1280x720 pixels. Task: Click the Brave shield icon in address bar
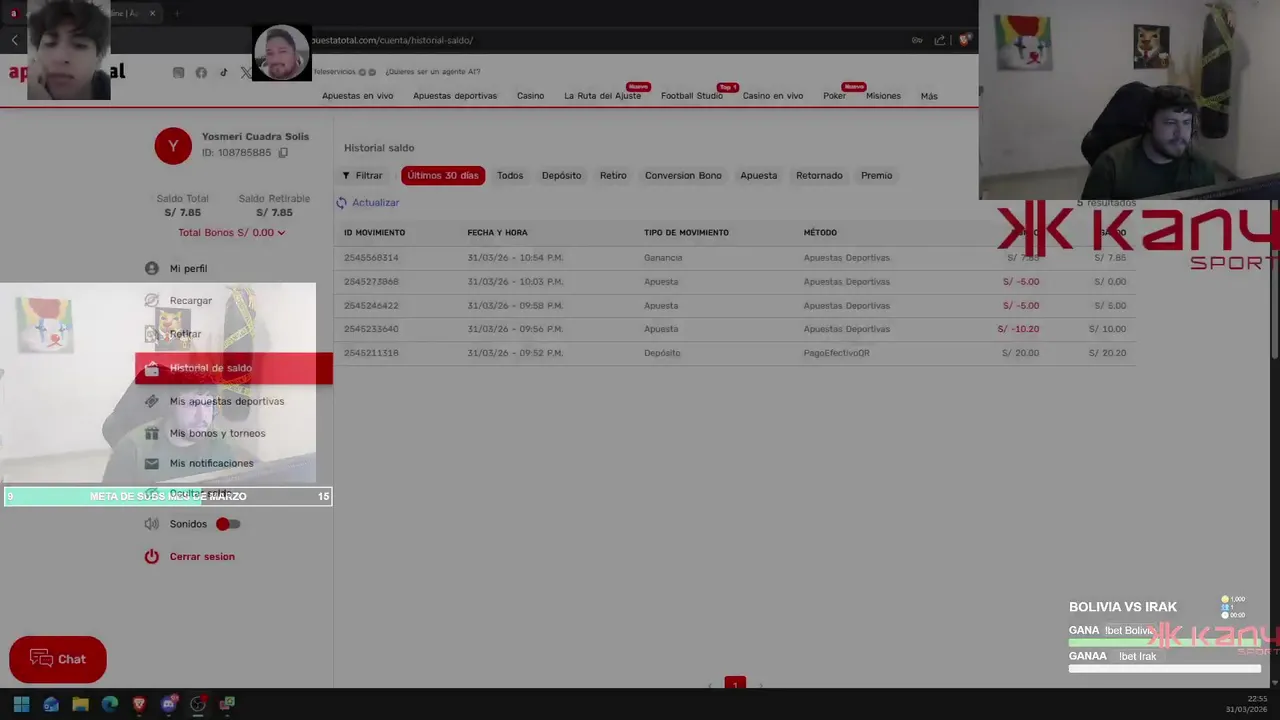(964, 40)
